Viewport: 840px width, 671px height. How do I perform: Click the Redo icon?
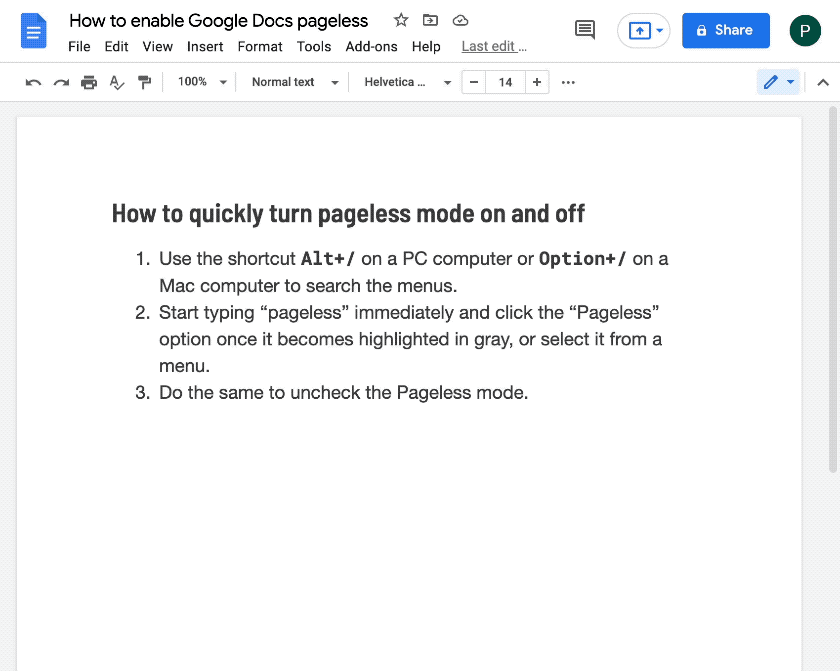[61, 82]
